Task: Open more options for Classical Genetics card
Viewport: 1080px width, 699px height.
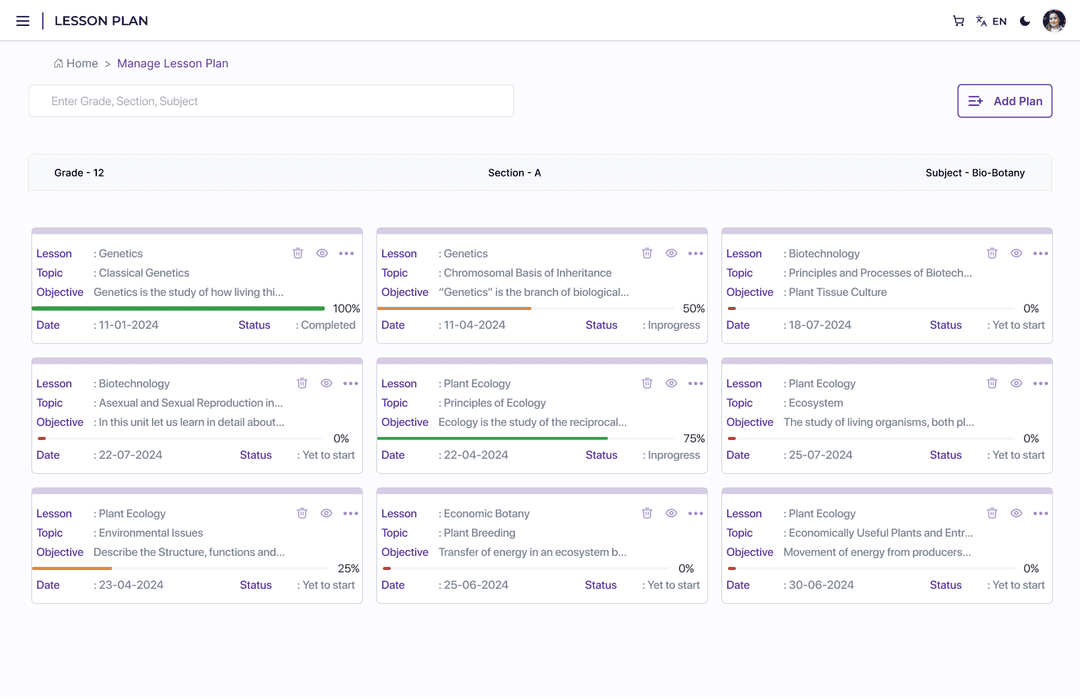Action: tap(346, 254)
